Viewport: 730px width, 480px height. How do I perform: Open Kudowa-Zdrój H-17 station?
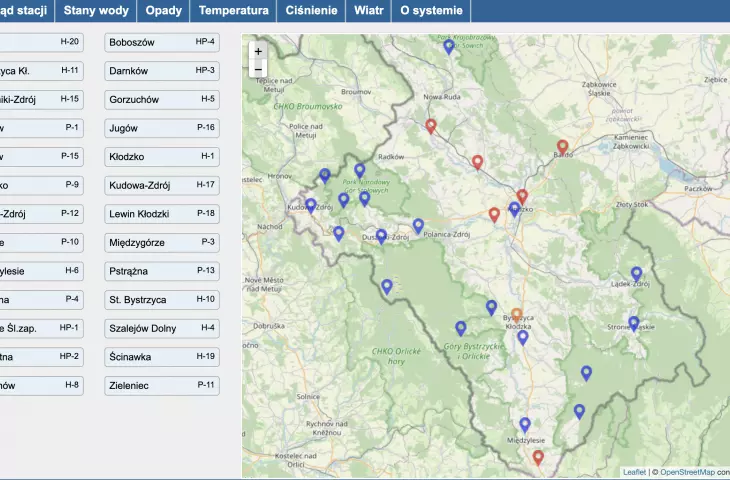click(162, 185)
